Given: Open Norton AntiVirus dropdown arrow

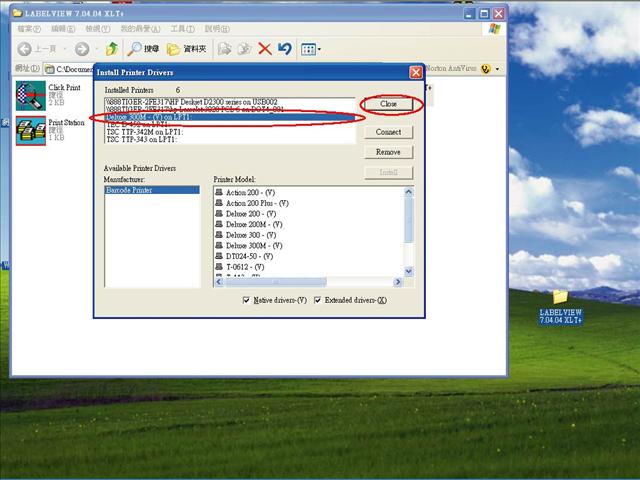Looking at the screenshot, I should [497, 69].
